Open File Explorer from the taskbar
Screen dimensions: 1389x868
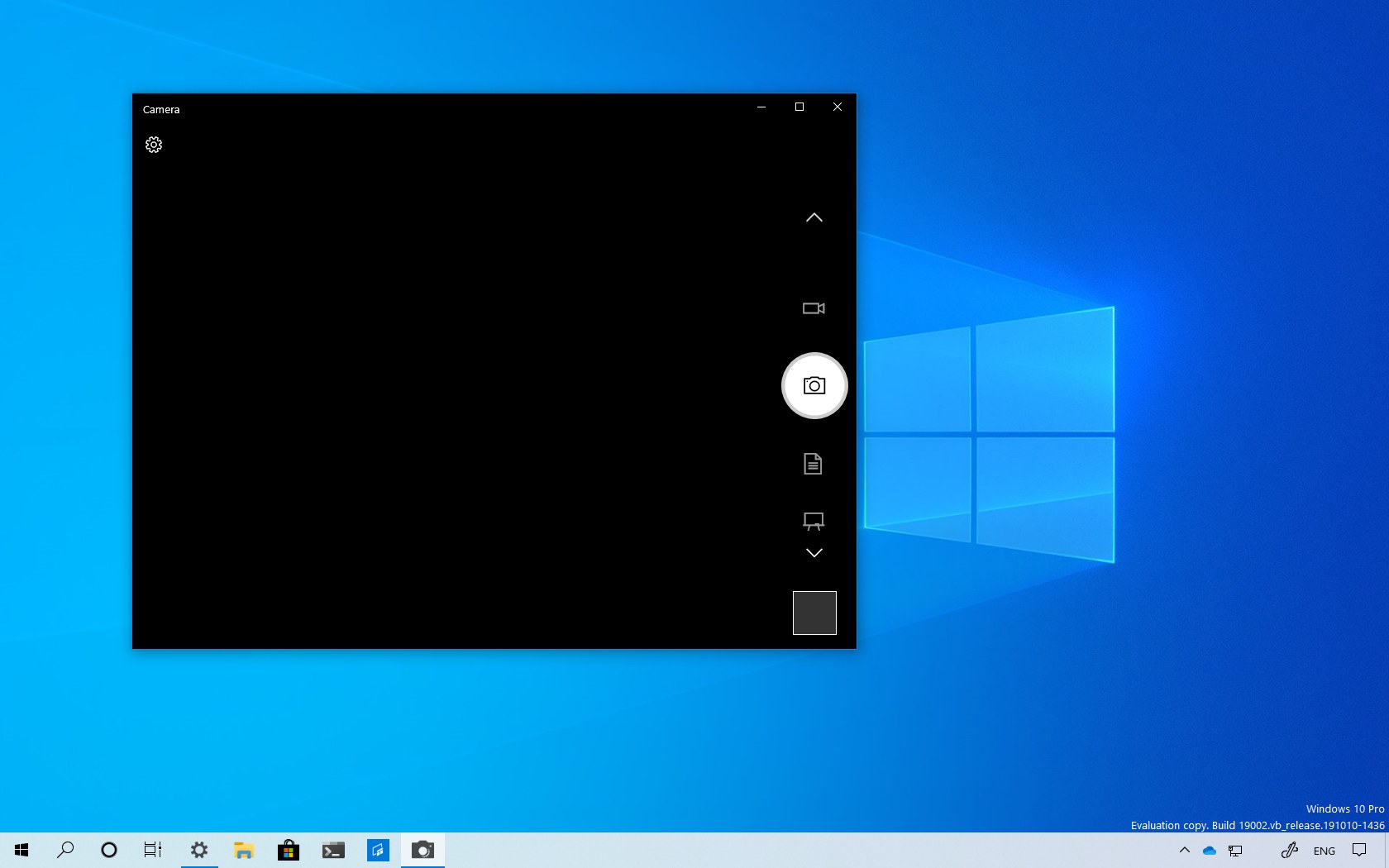(244, 850)
